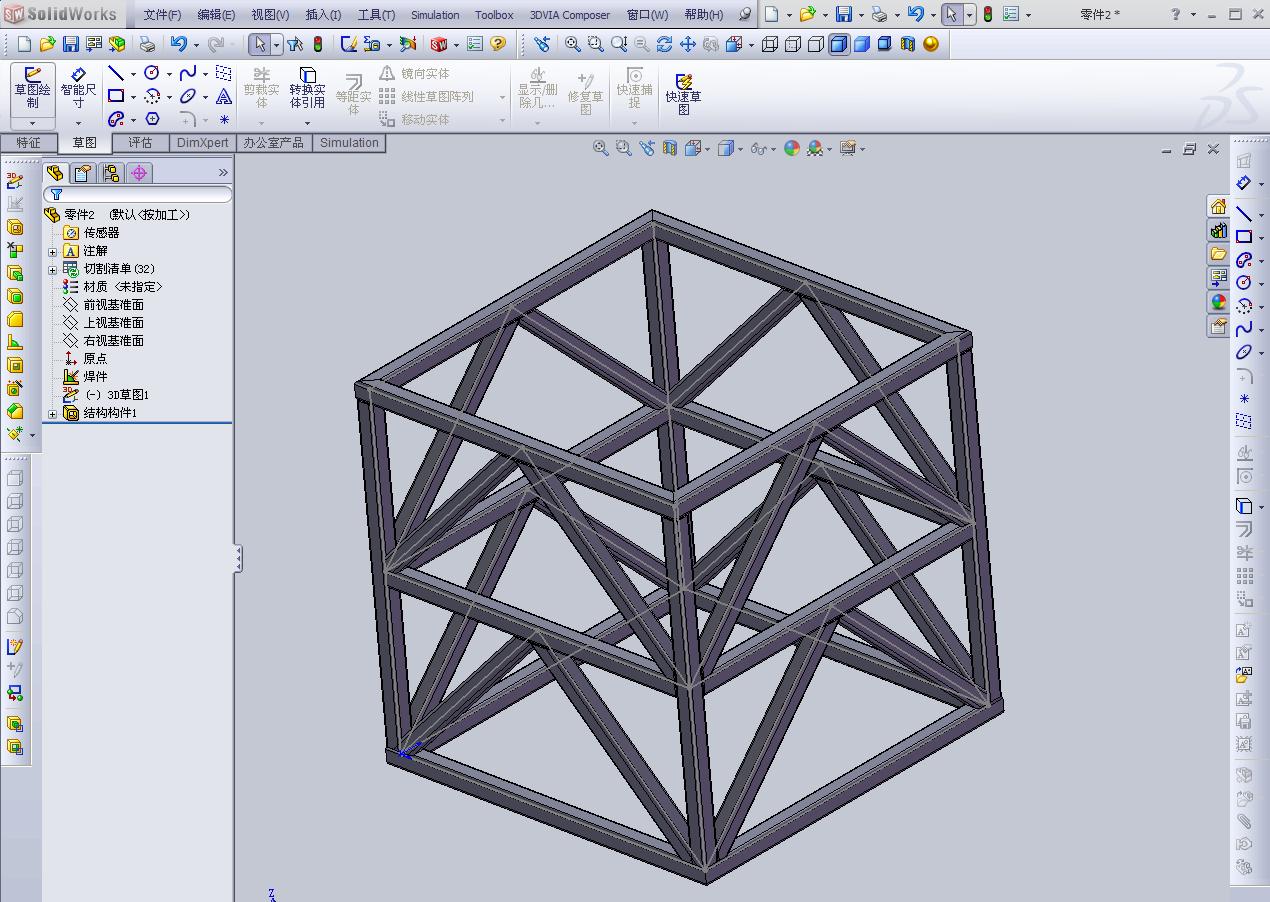Click the feature tree filter field
Screen dimensions: 1270x902
[x=138, y=194]
